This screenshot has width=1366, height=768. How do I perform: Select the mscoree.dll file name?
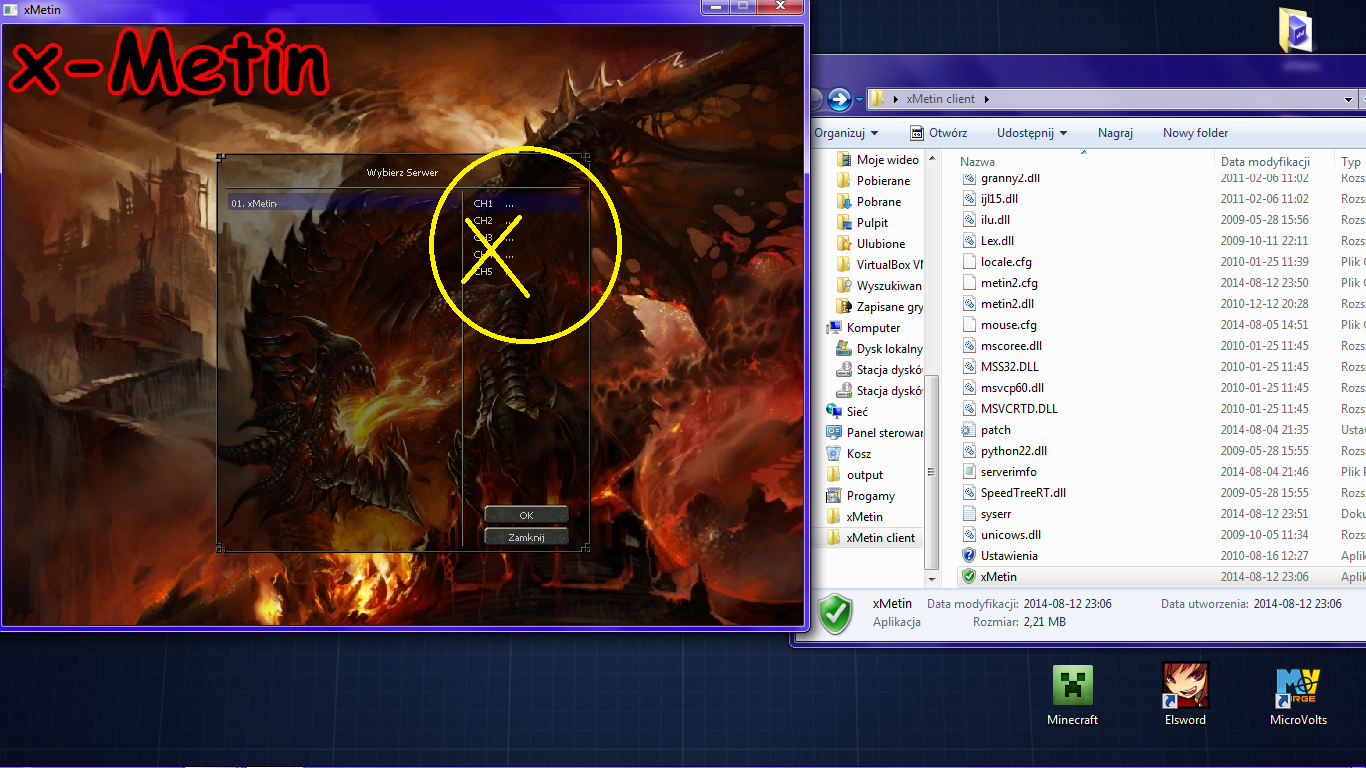tap(1011, 346)
